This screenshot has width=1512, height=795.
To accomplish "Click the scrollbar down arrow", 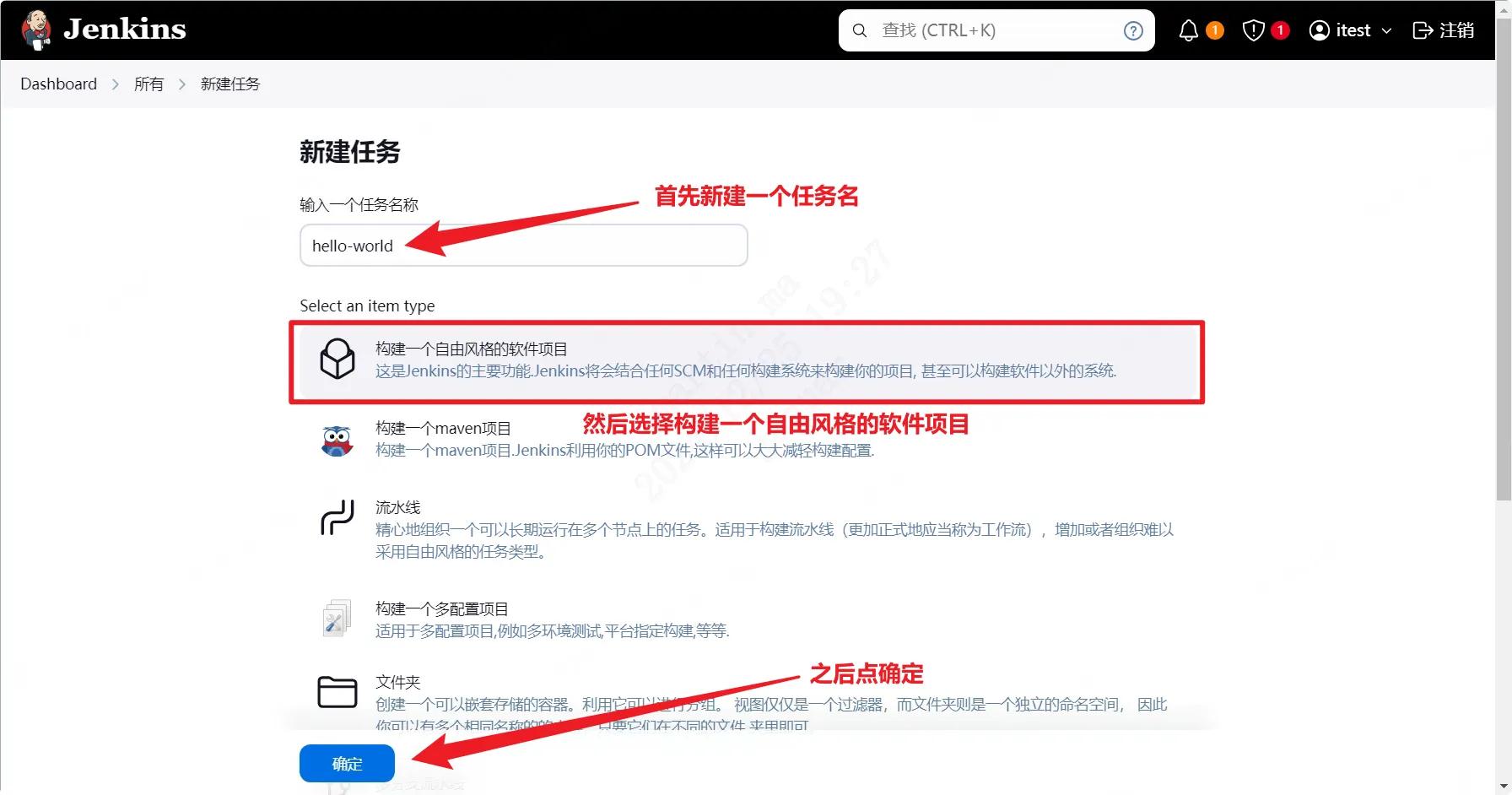I will coord(1504,787).
